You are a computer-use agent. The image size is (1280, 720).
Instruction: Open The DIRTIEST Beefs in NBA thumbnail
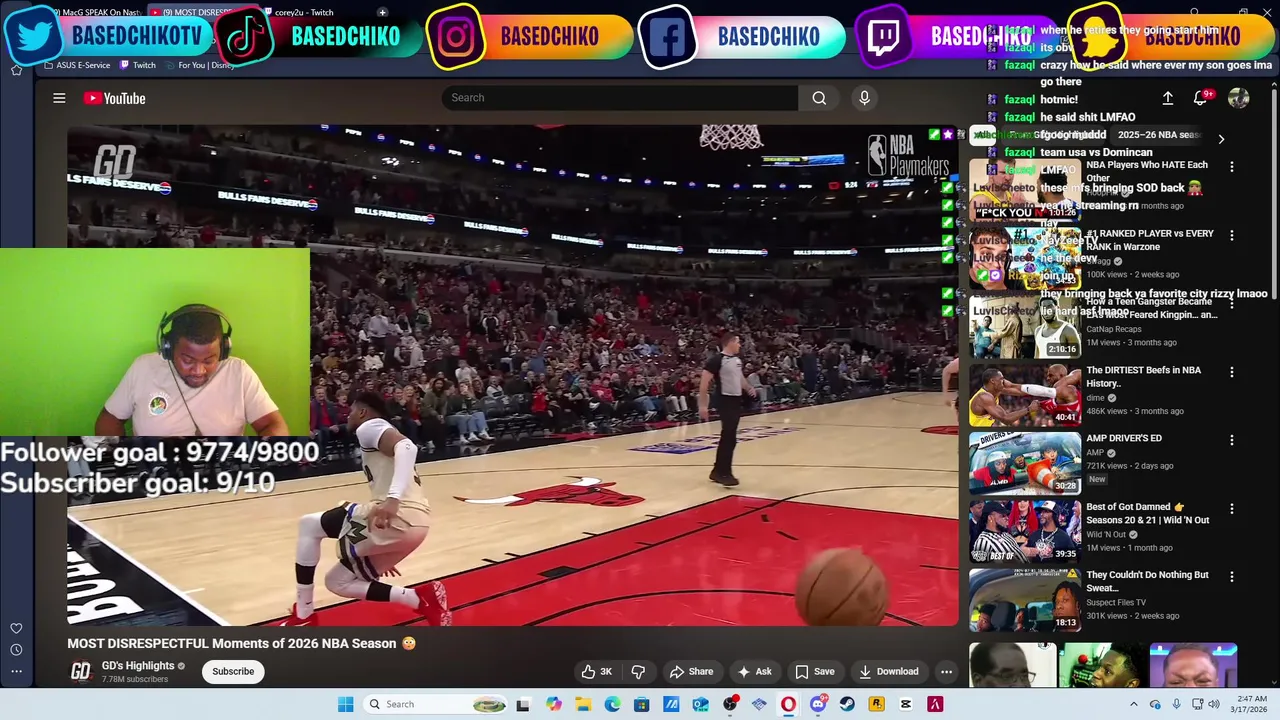[x=1025, y=395]
